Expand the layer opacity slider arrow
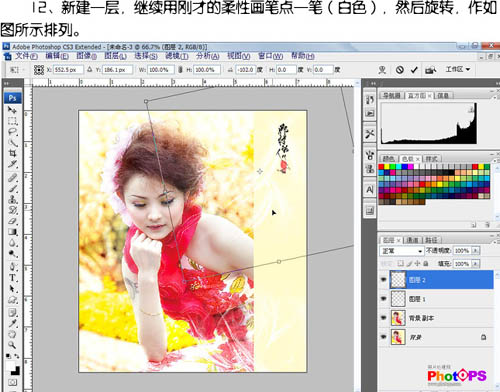This screenshot has height=392, width=500. pyautogui.click(x=476, y=251)
